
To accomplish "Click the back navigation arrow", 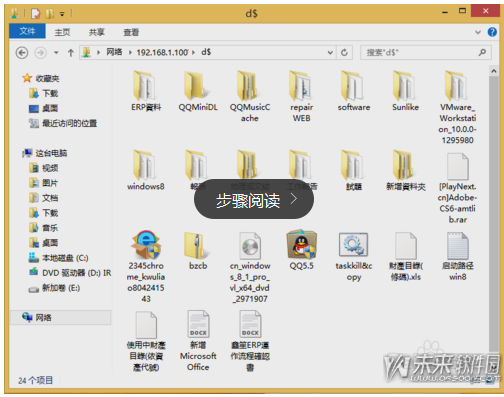I will tap(22, 53).
